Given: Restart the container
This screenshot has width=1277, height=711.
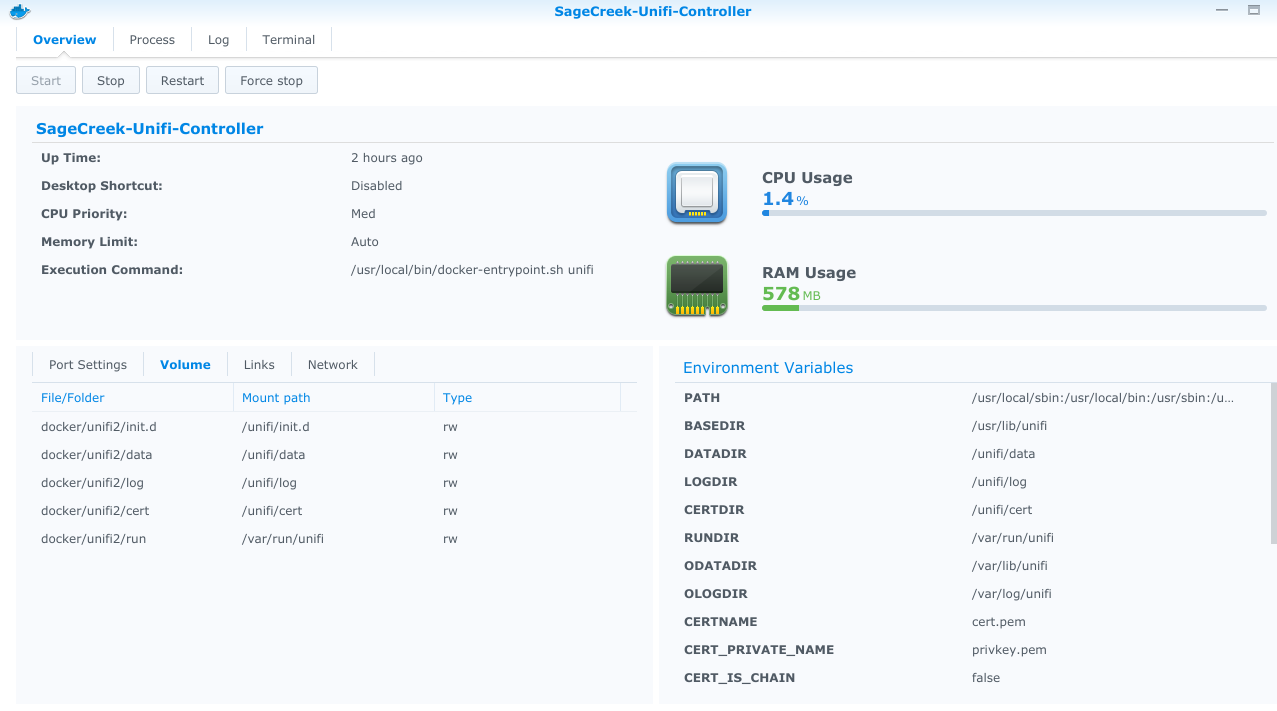Looking at the screenshot, I should [x=182, y=80].
